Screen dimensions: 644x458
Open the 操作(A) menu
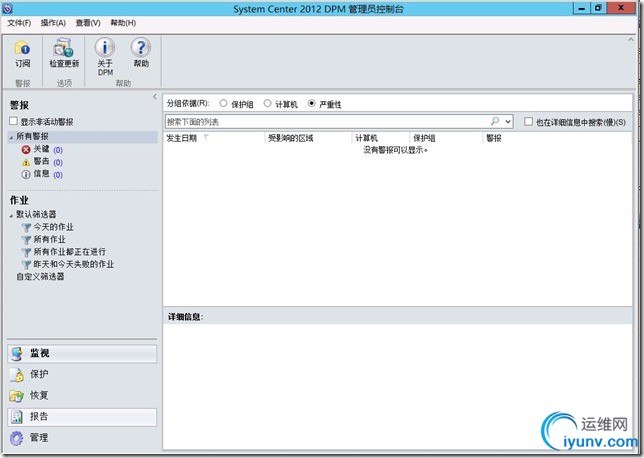pyautogui.click(x=53, y=23)
